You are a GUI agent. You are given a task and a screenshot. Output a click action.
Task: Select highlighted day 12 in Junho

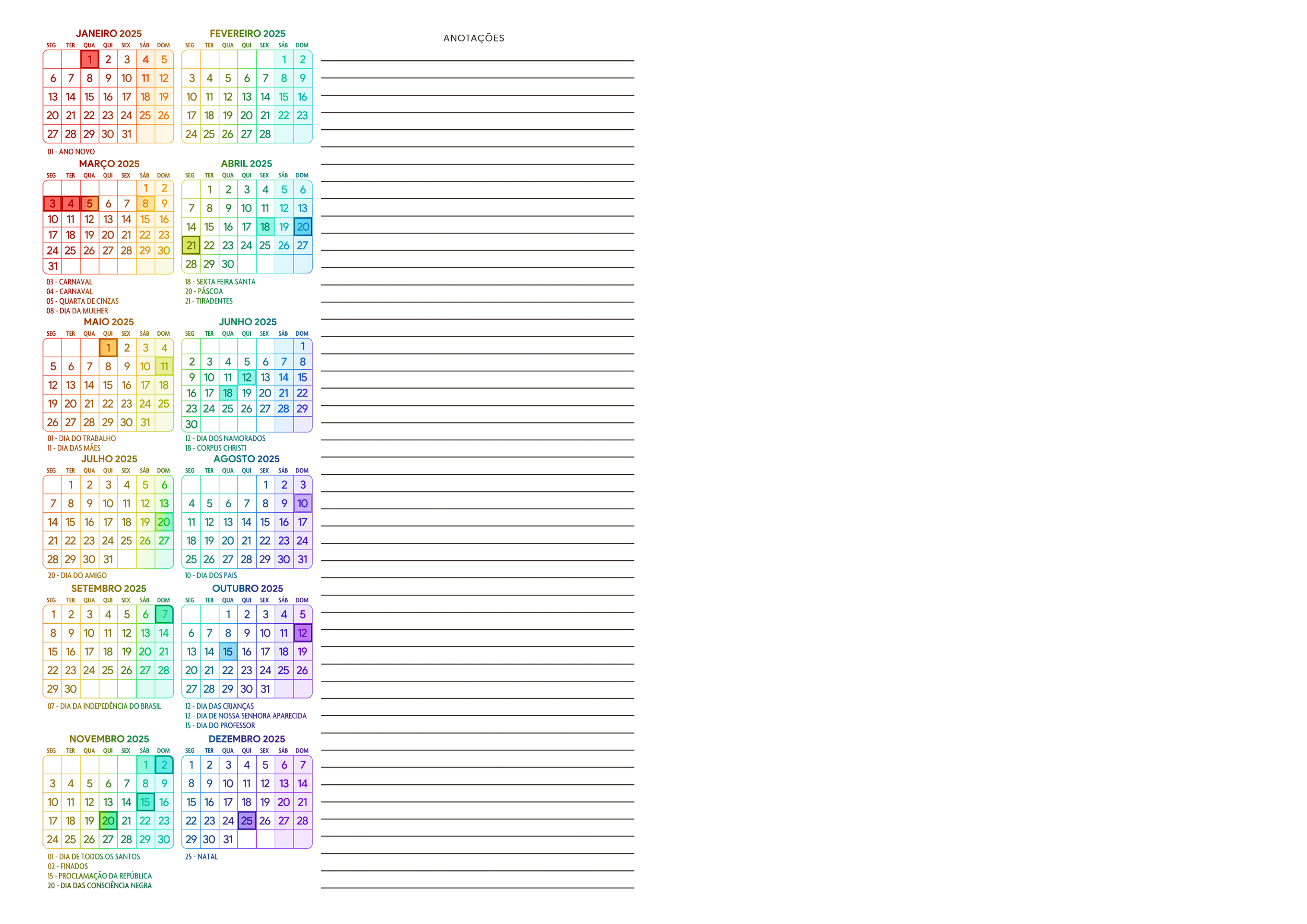coord(247,377)
